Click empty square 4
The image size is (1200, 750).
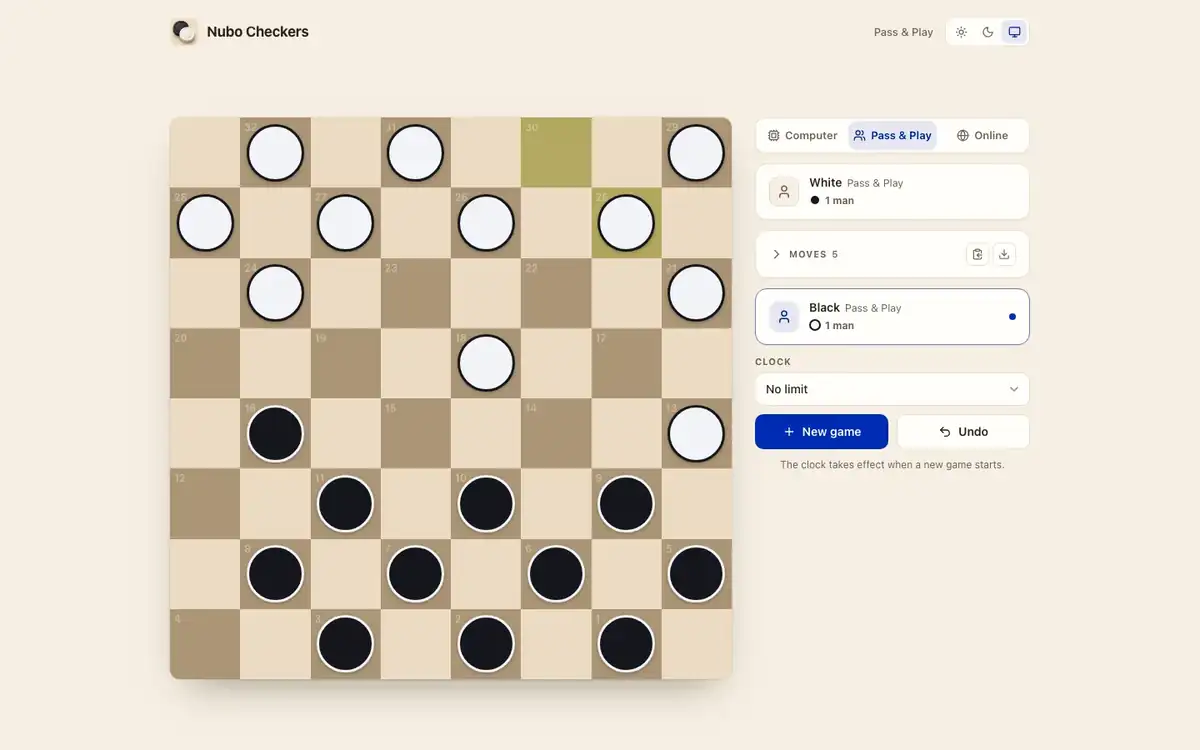coord(205,644)
